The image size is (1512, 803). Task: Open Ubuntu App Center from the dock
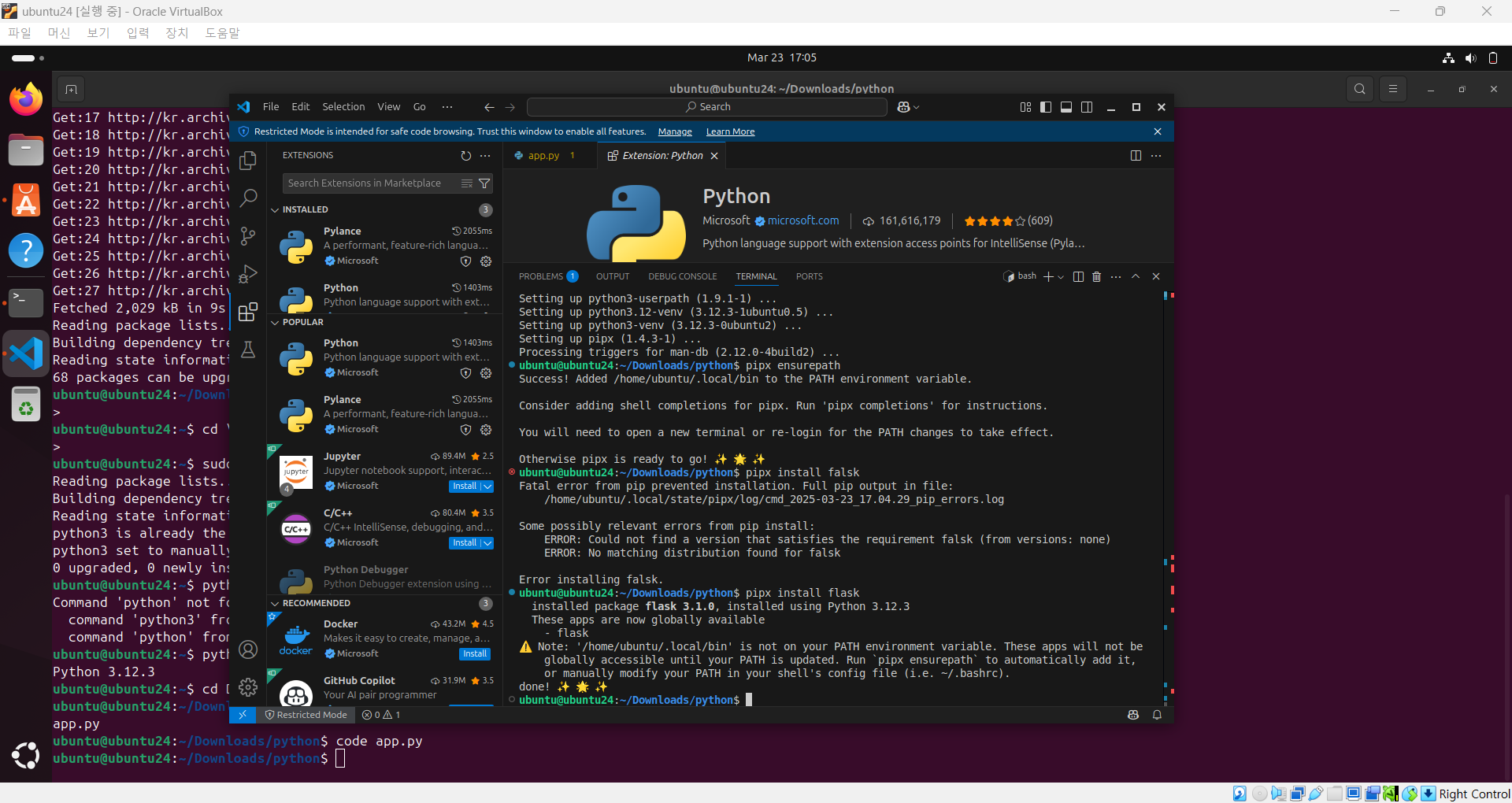[26, 201]
